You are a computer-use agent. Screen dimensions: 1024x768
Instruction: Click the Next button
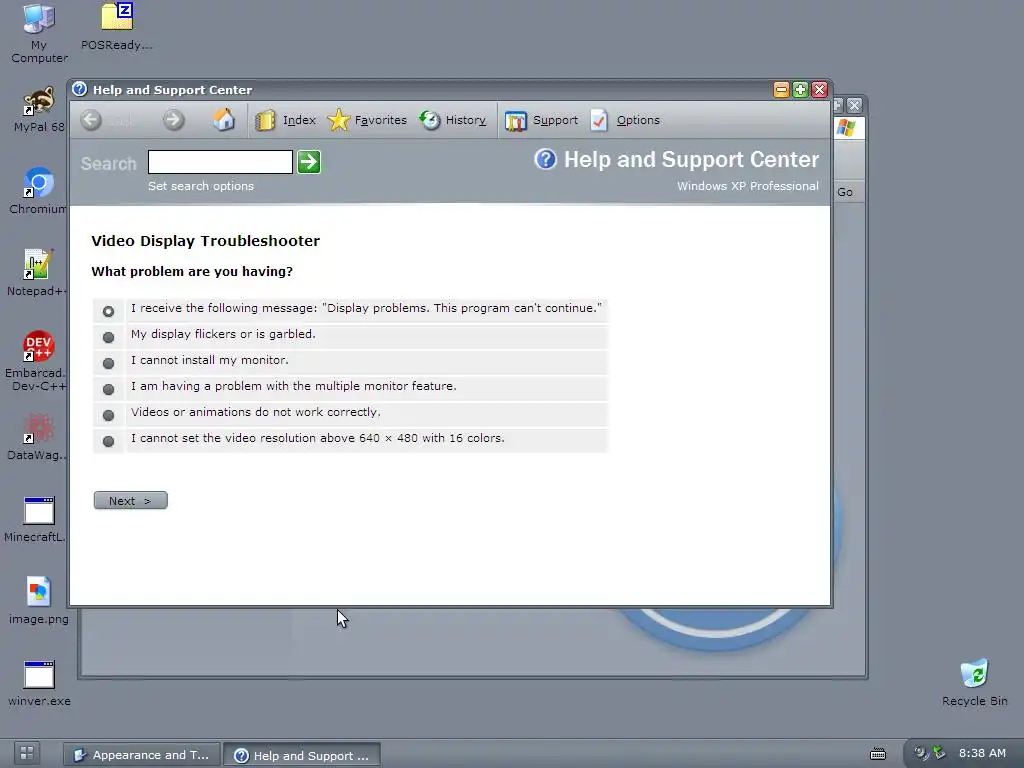coord(131,501)
